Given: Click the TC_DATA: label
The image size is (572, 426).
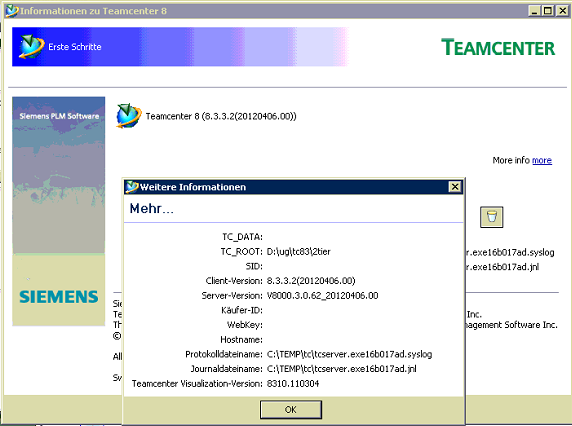Looking at the screenshot, I should [x=242, y=237].
